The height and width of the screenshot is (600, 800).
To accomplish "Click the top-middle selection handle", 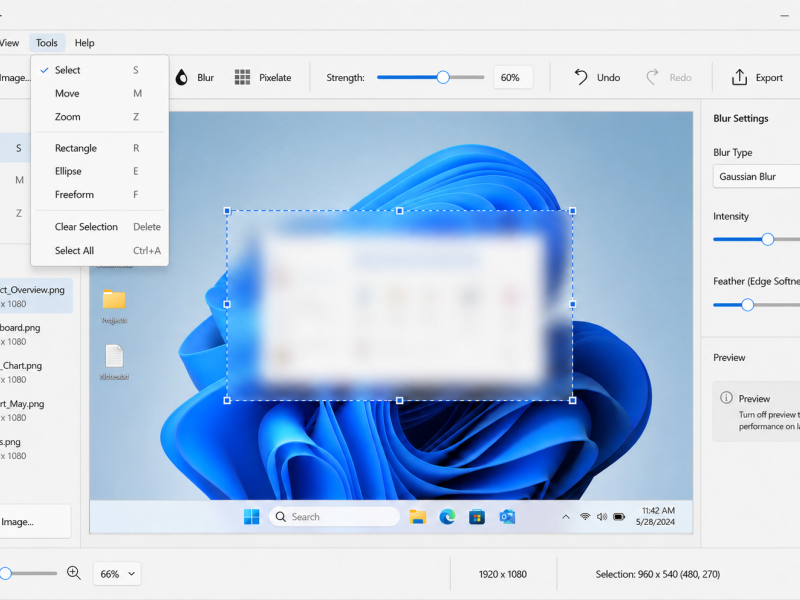I will (399, 211).
